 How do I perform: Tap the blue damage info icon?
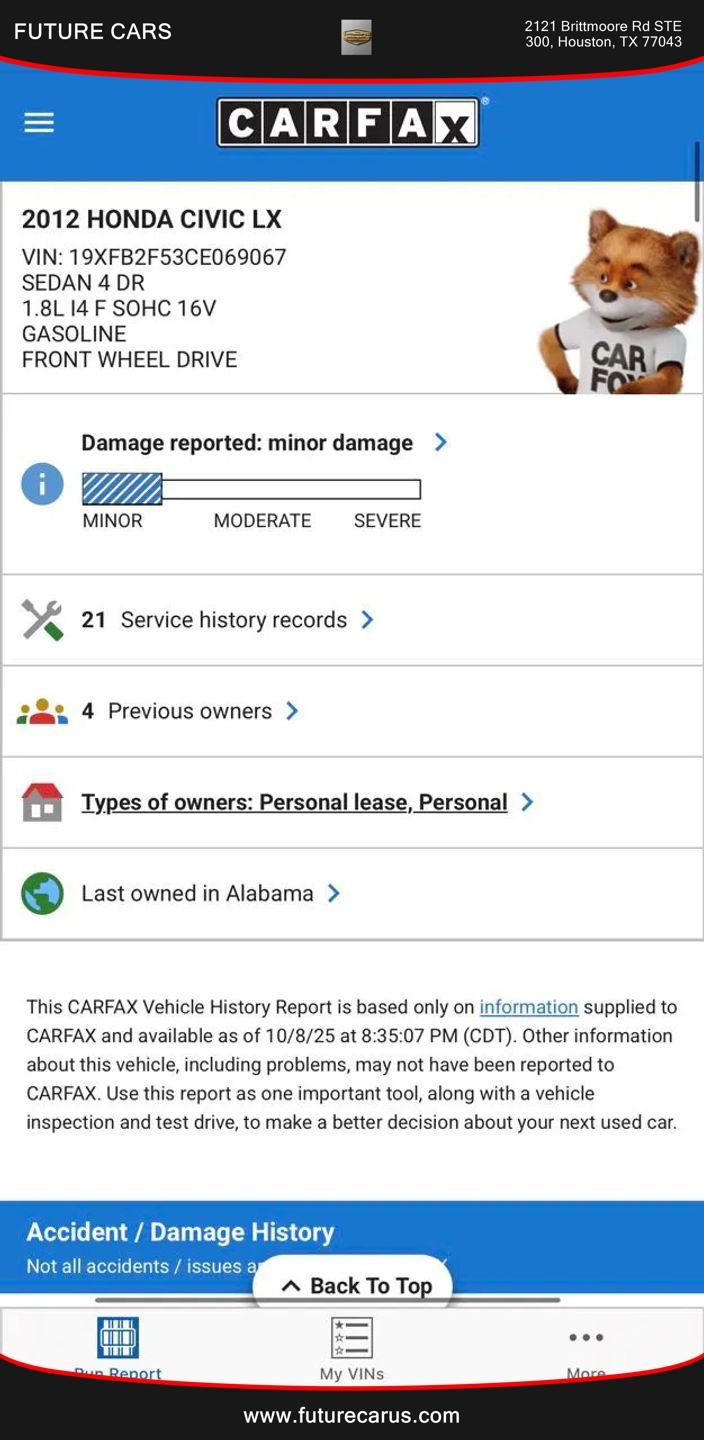42,484
